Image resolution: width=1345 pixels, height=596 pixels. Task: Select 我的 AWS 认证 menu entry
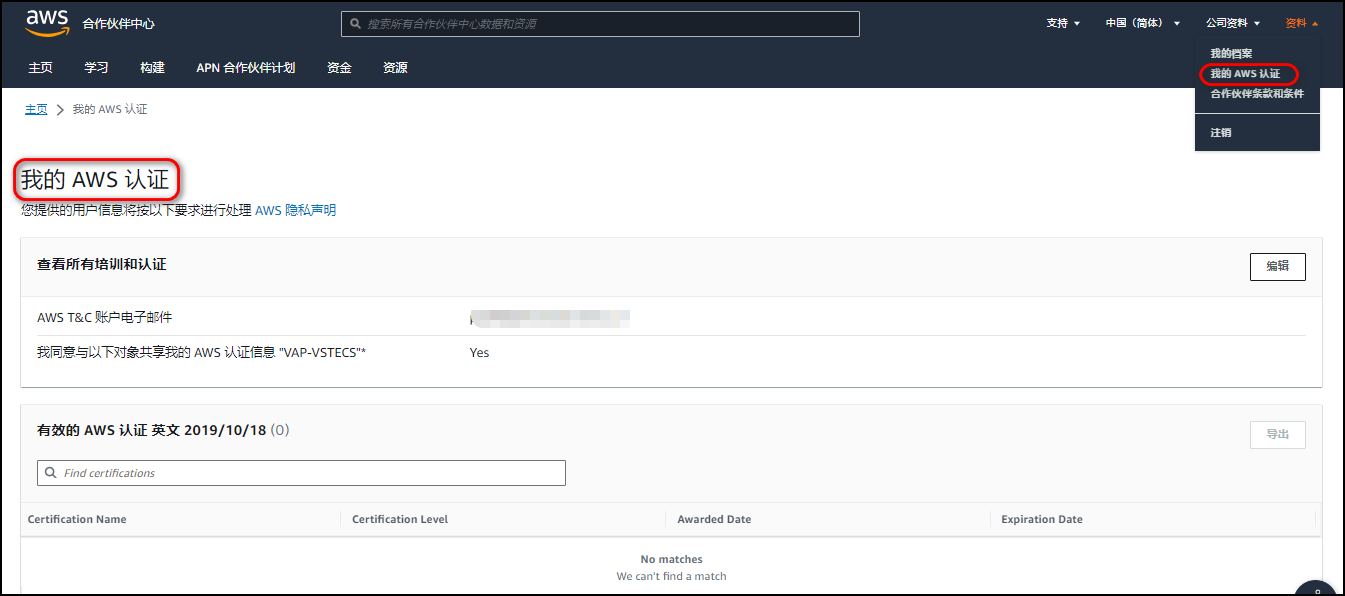(1245, 74)
